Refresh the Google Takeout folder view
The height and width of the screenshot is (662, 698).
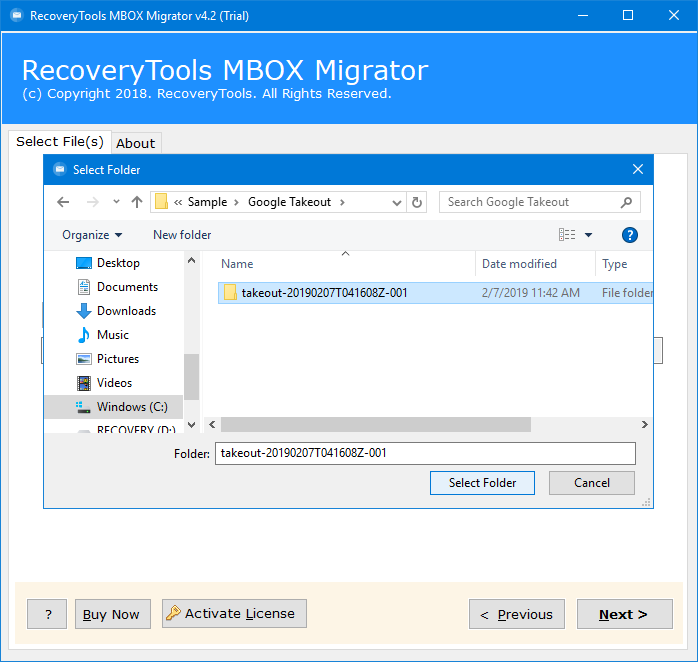(417, 202)
